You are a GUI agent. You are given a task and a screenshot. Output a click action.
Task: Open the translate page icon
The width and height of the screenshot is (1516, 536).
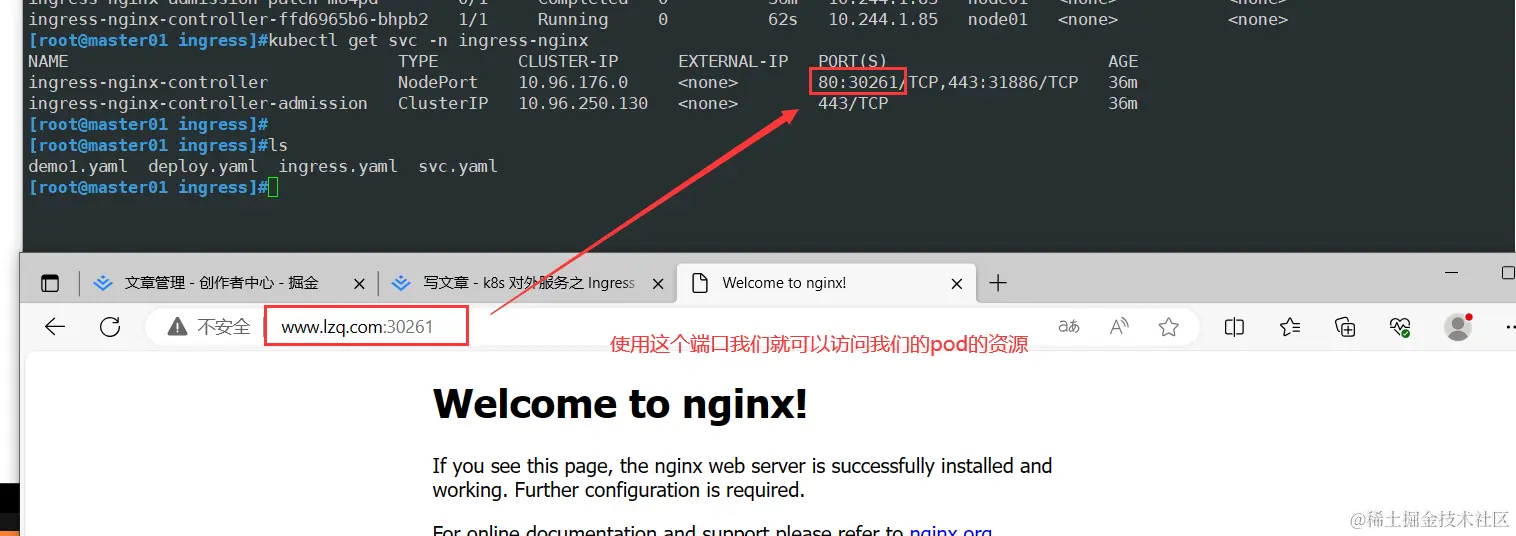pos(1069,327)
